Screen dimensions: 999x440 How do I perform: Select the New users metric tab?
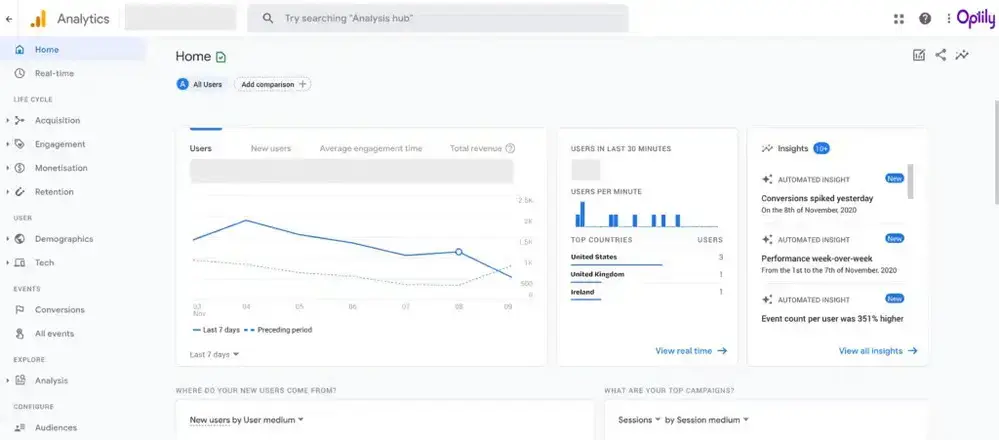point(271,148)
